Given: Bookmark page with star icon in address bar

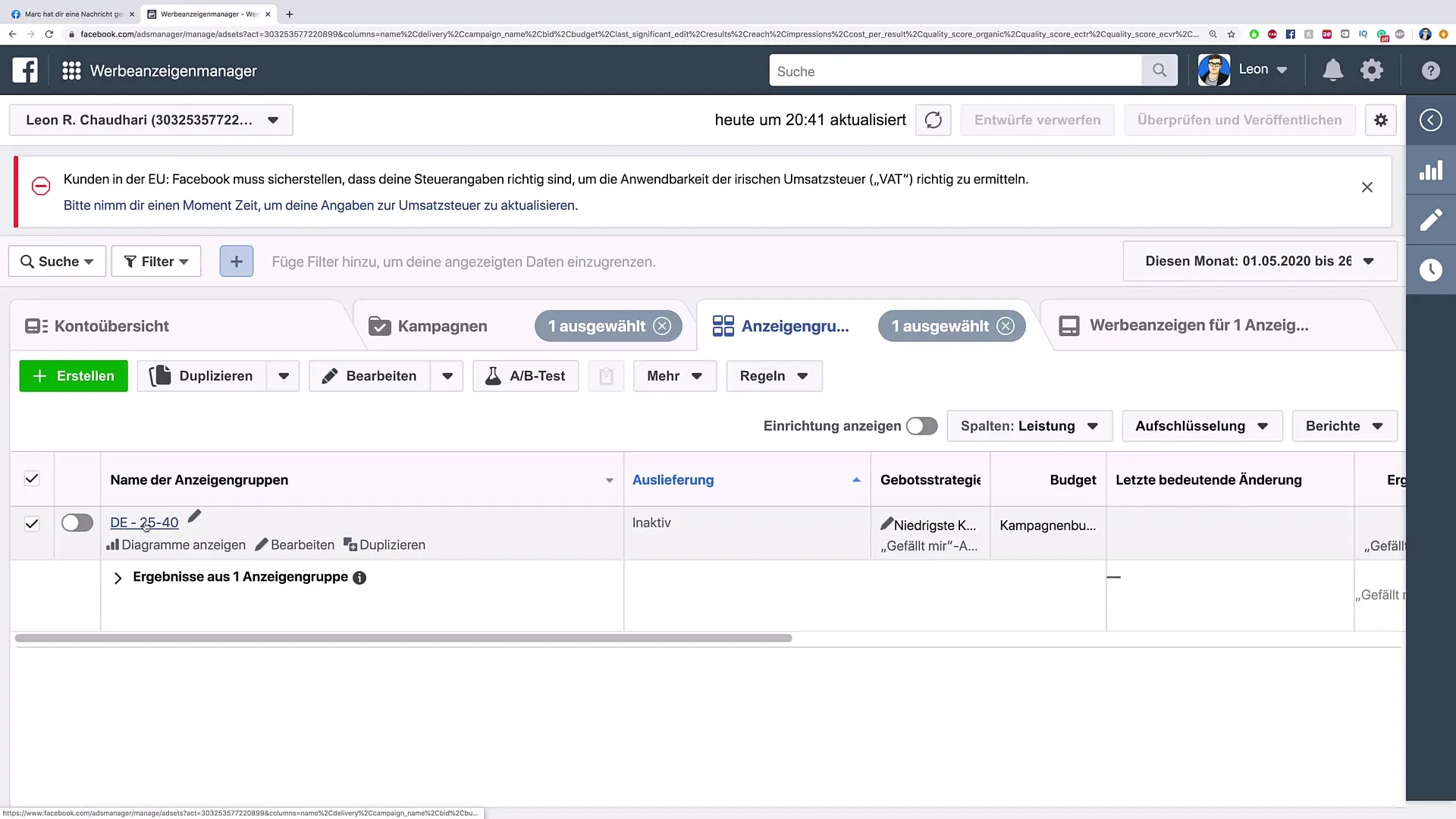Looking at the screenshot, I should 1232,34.
